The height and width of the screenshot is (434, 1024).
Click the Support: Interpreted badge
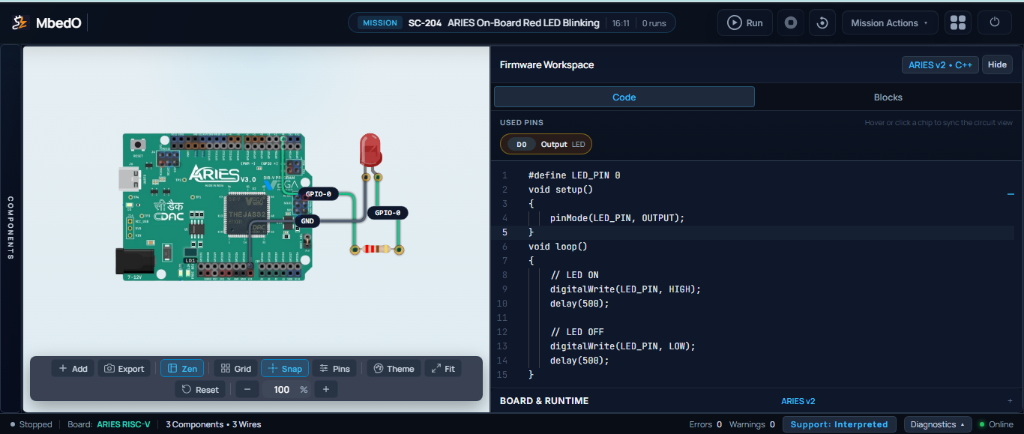tap(839, 424)
